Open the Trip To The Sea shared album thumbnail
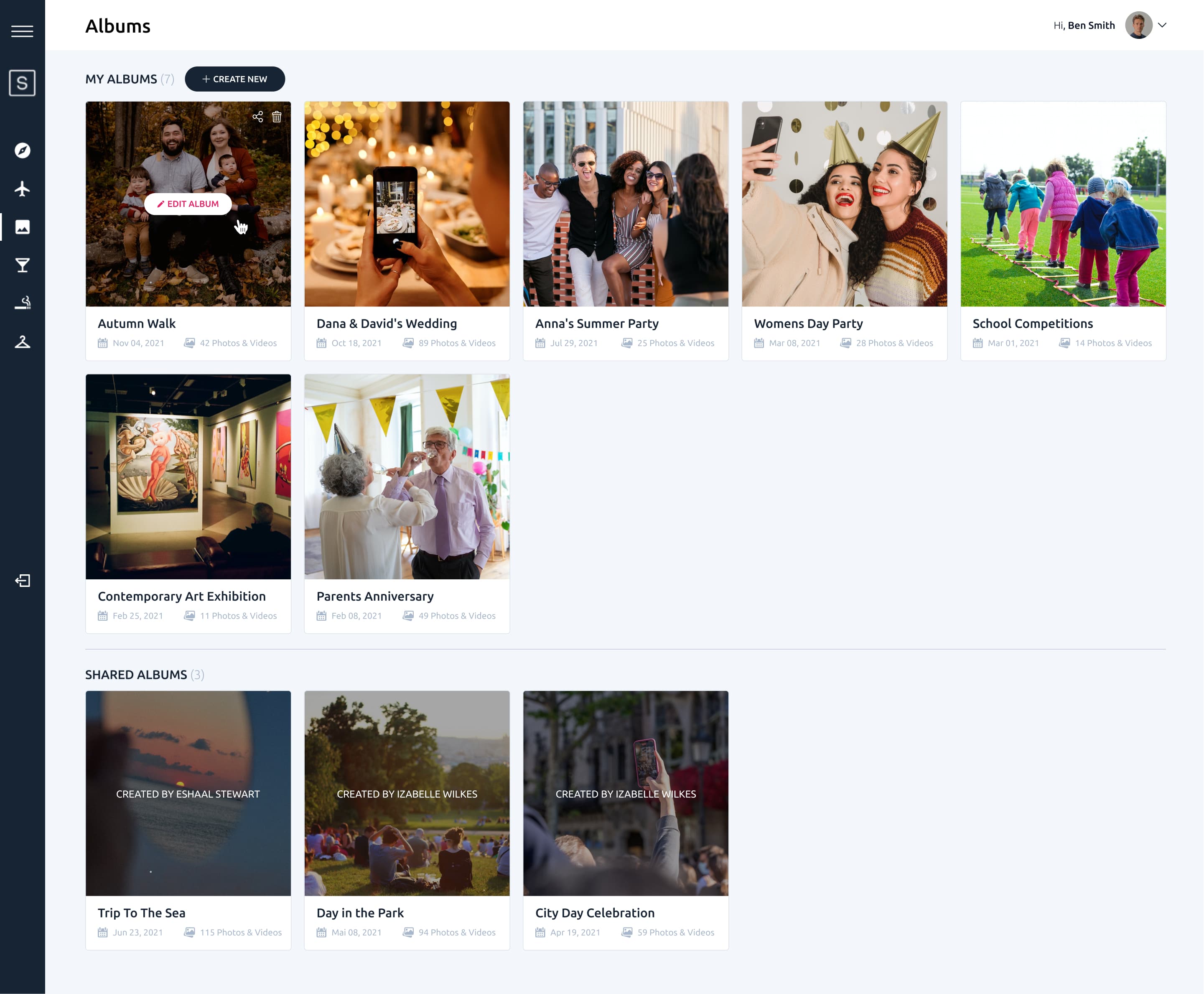1204x994 pixels. coord(188,794)
